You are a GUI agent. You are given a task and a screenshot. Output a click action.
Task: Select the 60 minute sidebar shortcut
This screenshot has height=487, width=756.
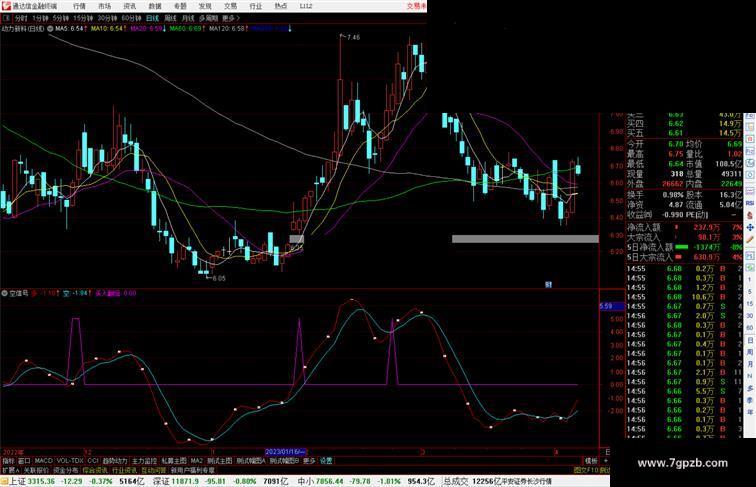click(750, 328)
